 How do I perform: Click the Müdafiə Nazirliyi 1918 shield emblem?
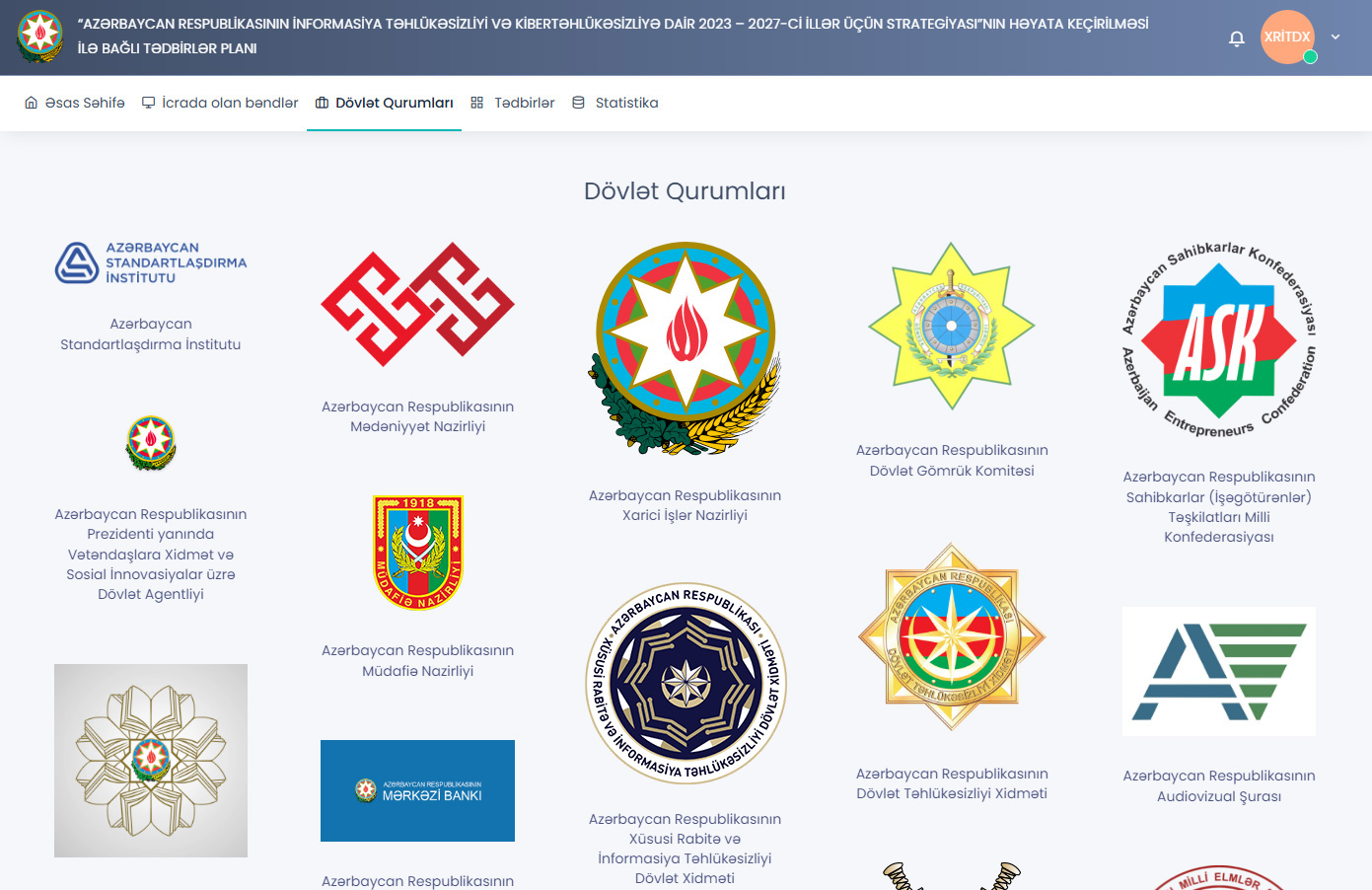418,553
